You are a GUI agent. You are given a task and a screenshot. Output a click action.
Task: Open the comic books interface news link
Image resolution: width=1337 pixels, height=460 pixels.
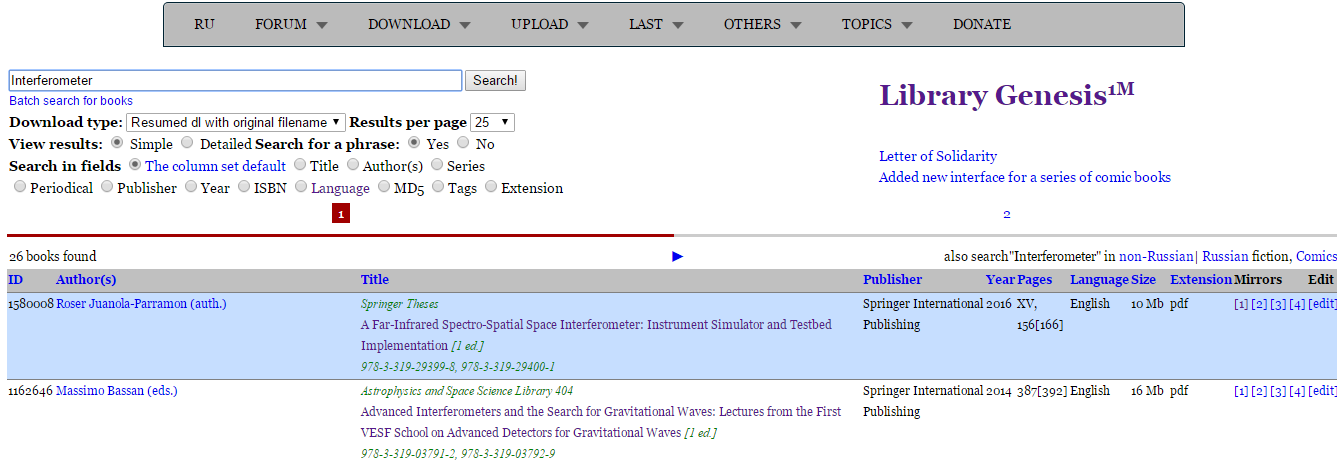pos(1025,178)
